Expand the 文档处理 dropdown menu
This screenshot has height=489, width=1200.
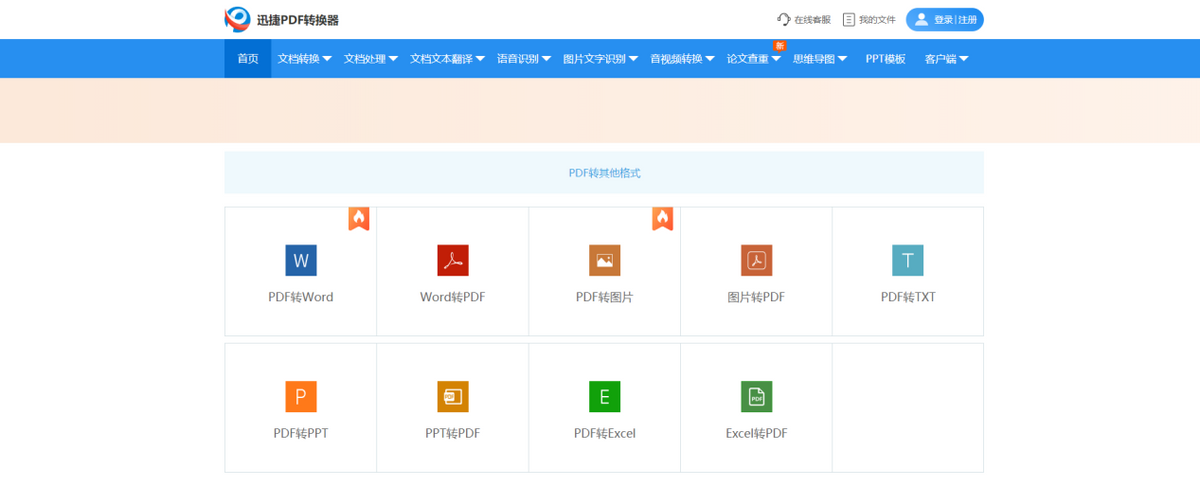(x=370, y=59)
